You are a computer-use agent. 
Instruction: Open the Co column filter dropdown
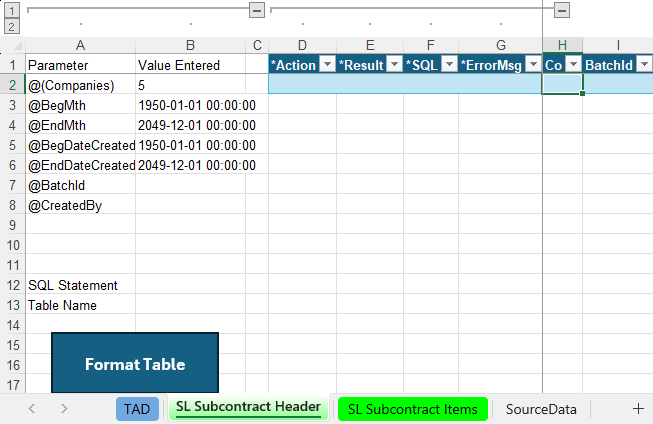point(573,65)
